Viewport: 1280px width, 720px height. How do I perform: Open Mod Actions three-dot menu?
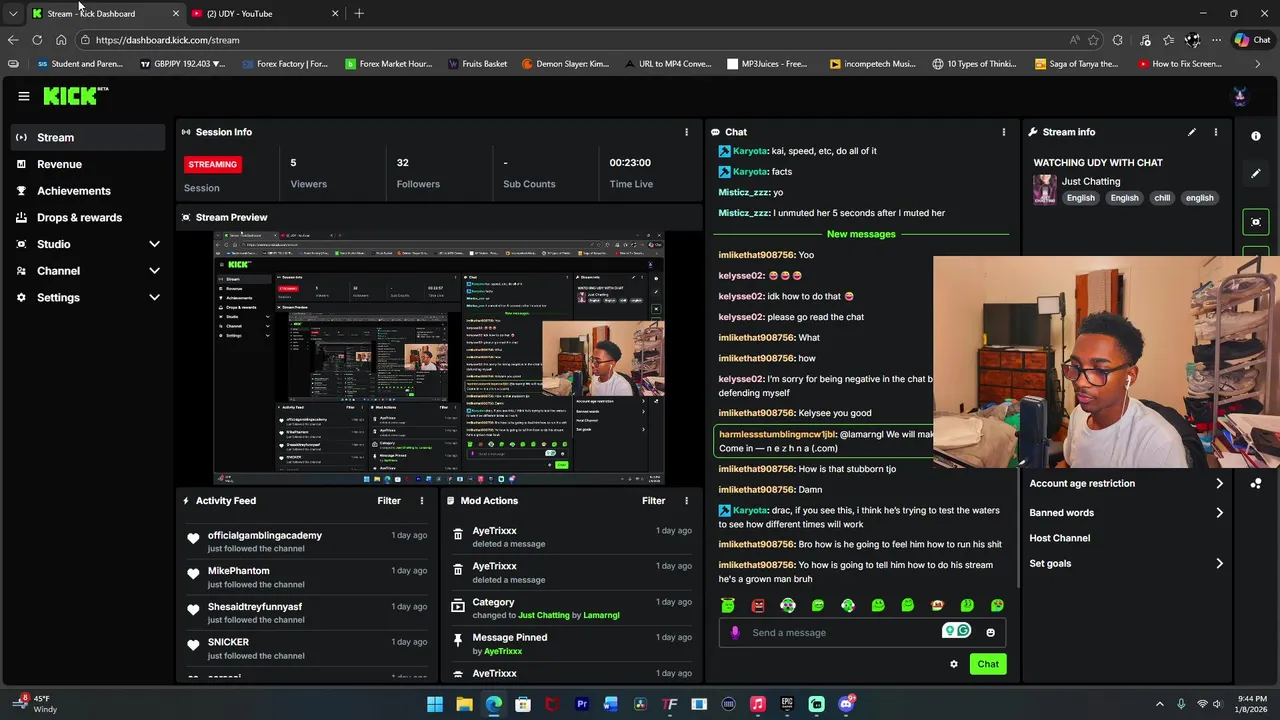(686, 501)
